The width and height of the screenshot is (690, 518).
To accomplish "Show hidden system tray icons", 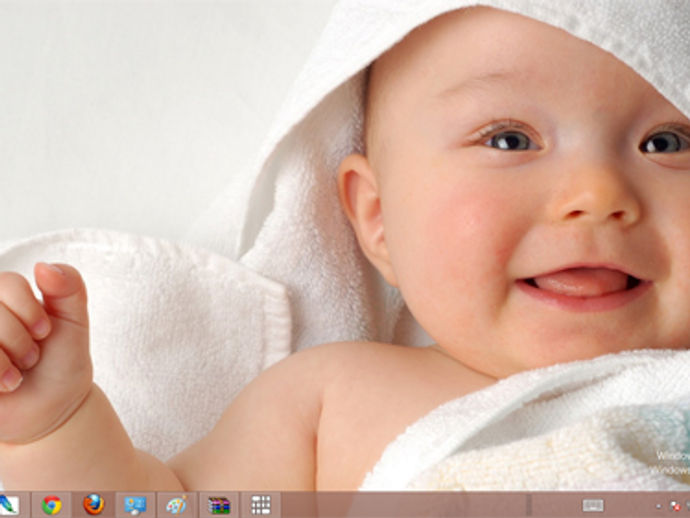I will (x=658, y=506).
